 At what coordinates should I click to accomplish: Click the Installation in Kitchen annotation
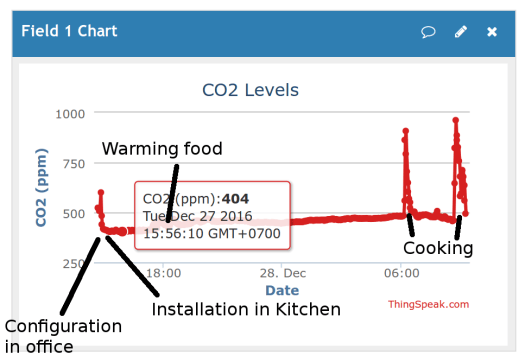(246, 309)
